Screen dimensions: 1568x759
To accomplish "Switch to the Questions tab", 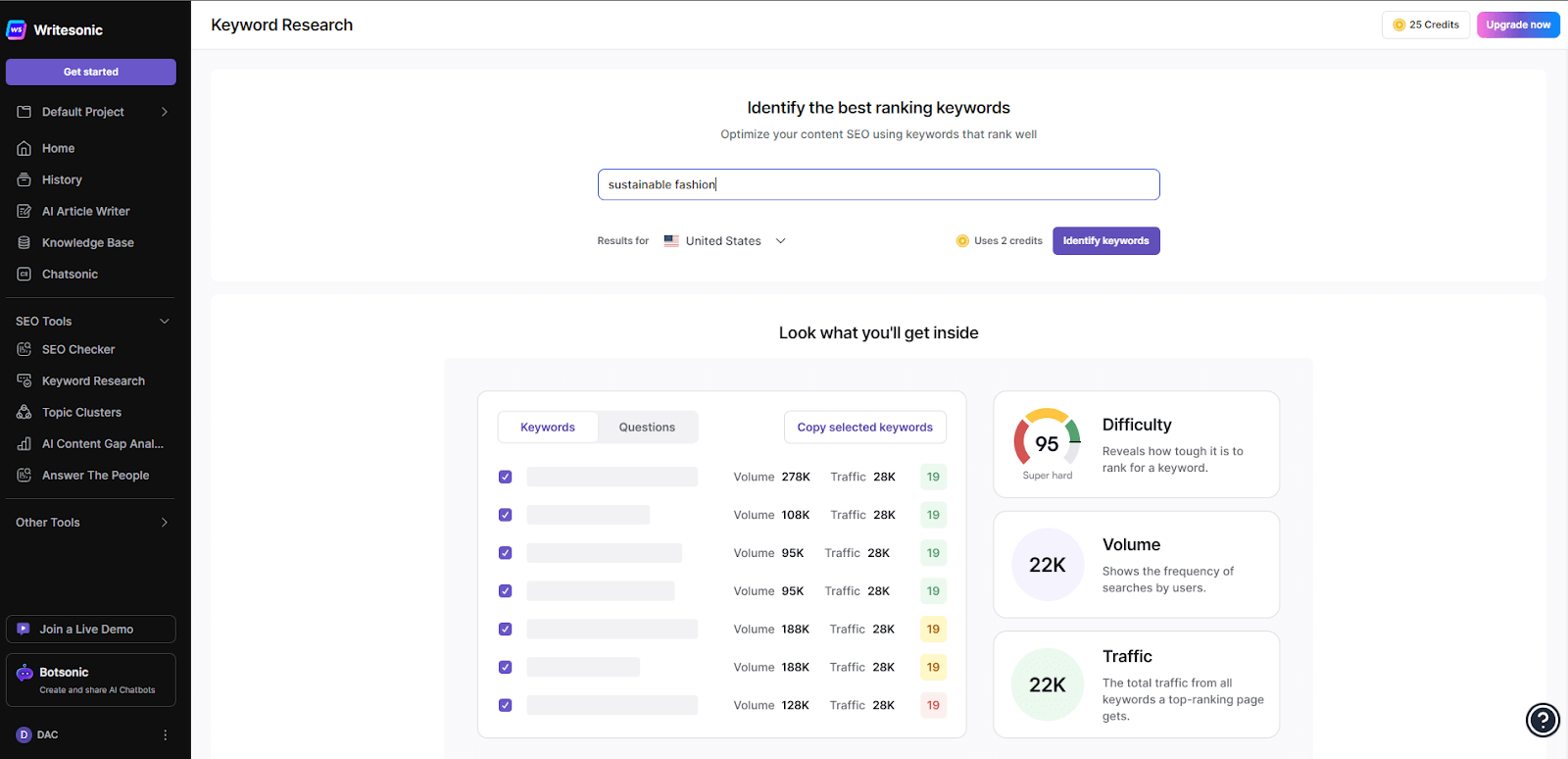I will tap(647, 428).
